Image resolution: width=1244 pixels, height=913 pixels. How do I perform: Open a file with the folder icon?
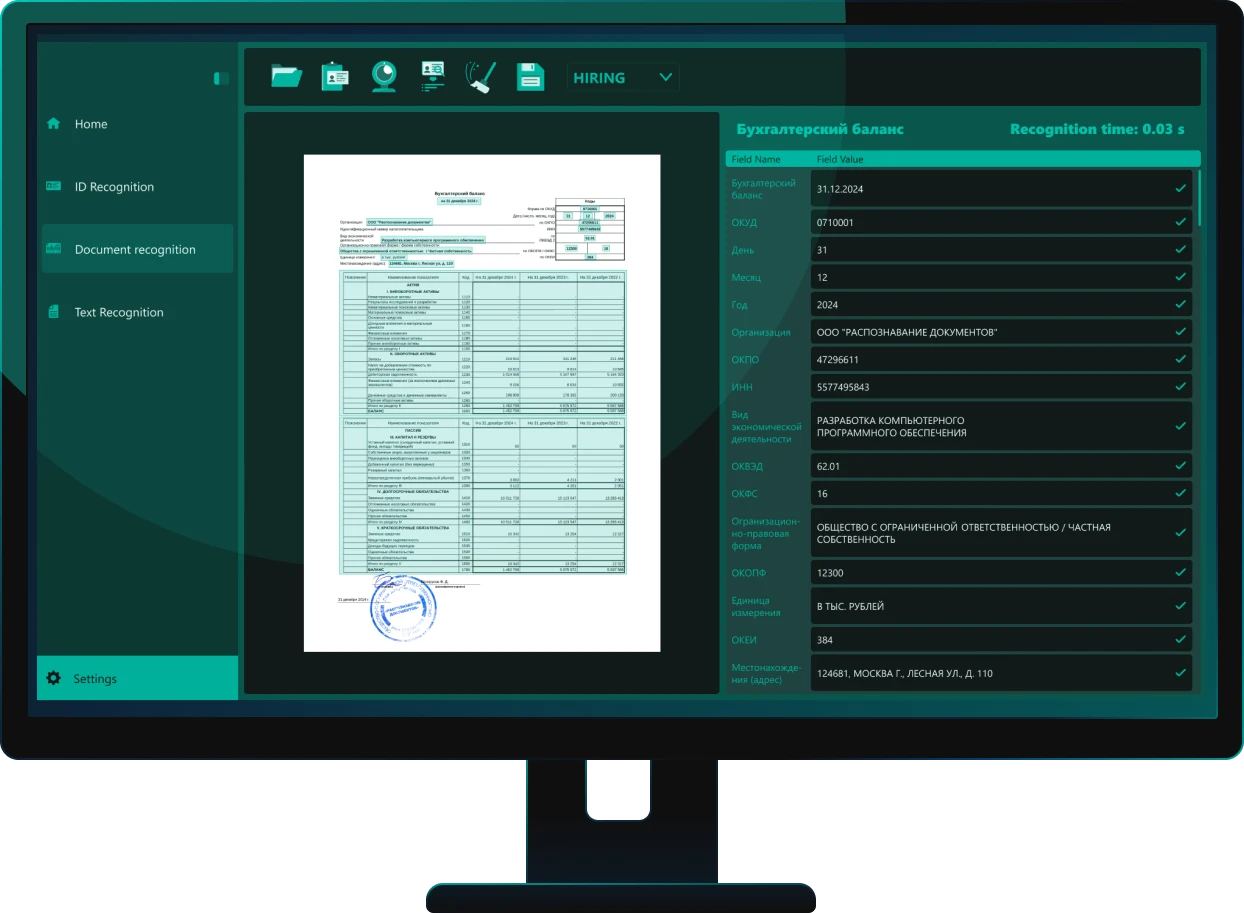[x=286, y=77]
